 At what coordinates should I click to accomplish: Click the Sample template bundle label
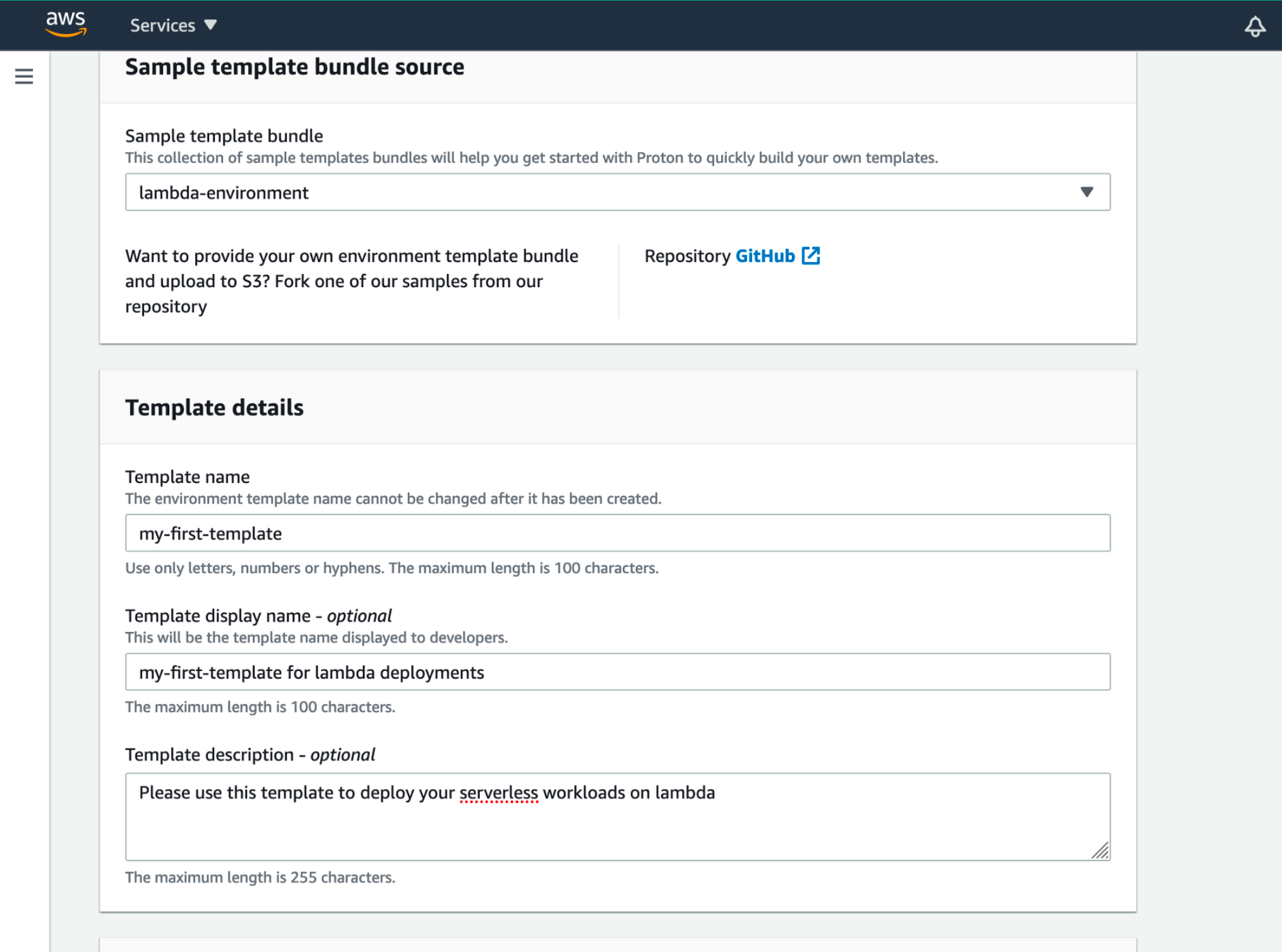[224, 136]
